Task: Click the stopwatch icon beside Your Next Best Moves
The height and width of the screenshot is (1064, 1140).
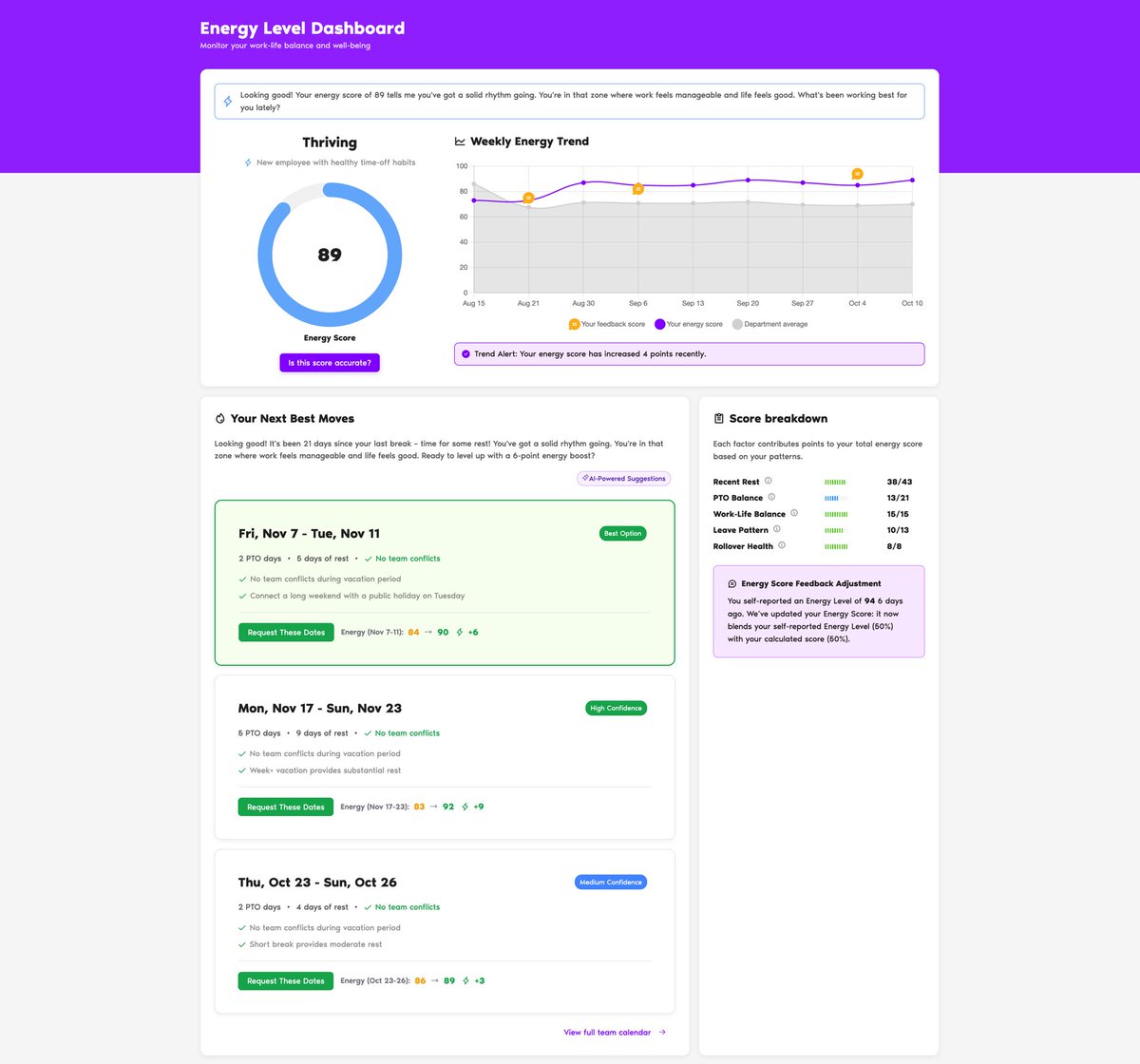Action: [220, 418]
